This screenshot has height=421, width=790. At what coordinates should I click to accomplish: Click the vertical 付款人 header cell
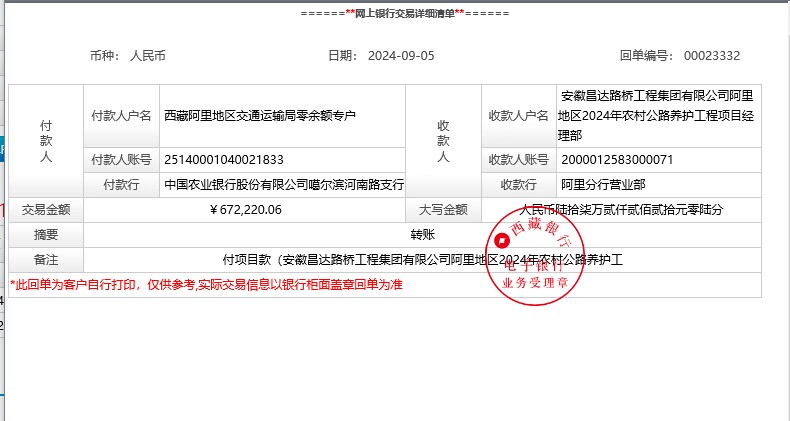(46, 142)
